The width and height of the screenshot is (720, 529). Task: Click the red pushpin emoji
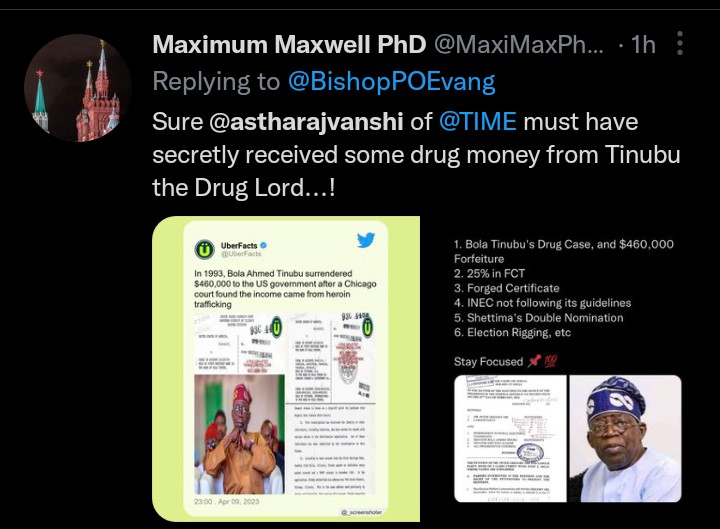click(x=534, y=361)
